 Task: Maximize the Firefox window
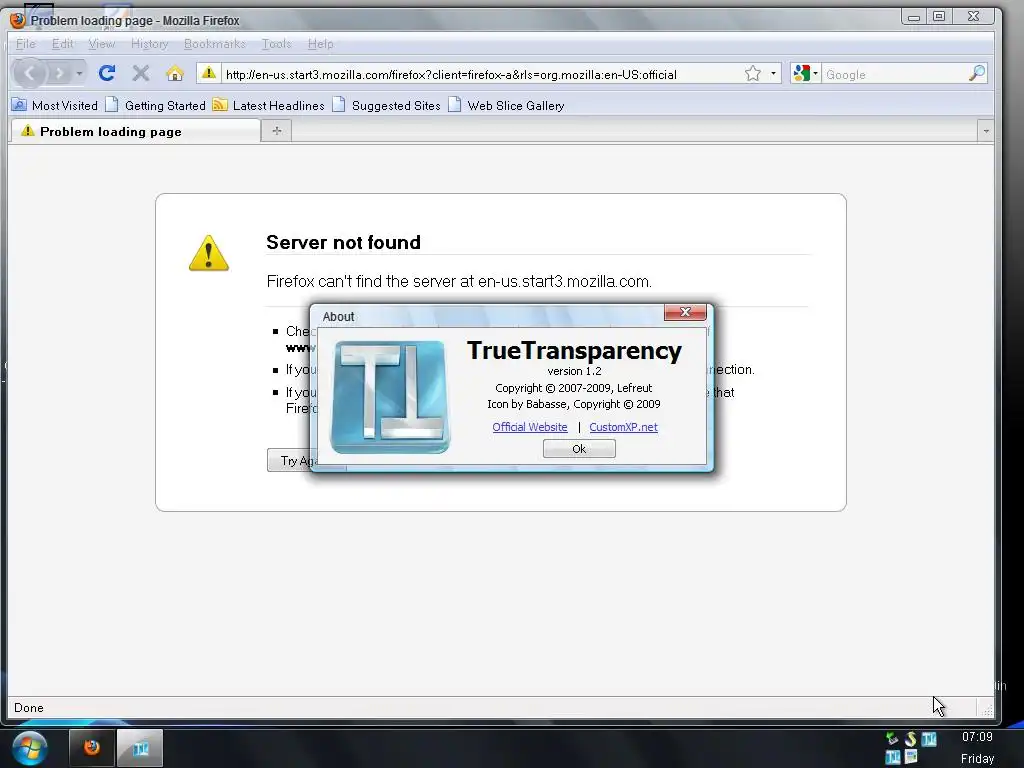tap(939, 16)
